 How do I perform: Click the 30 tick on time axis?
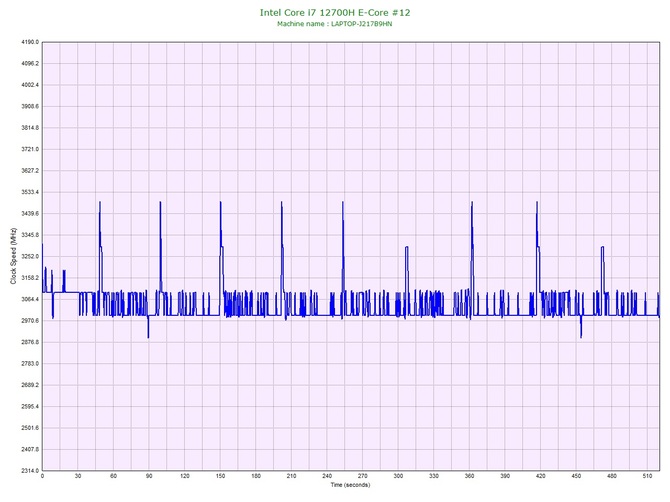tap(78, 476)
